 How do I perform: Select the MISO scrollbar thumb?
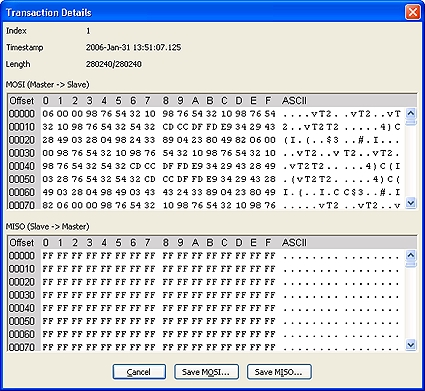click(411, 265)
